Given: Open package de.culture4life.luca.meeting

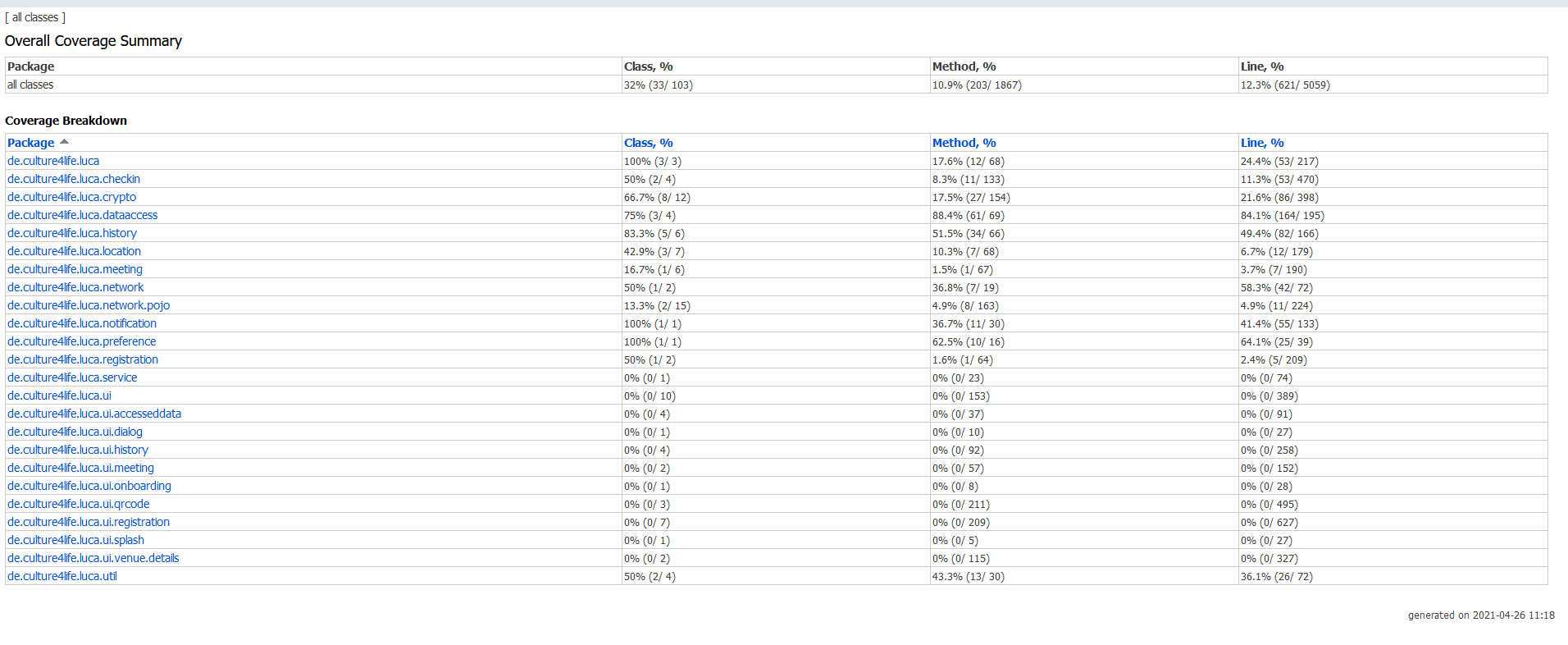Looking at the screenshot, I should [x=75, y=269].
